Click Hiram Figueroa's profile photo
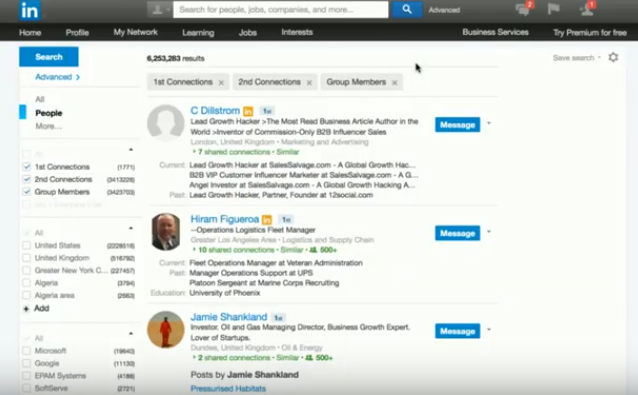Image resolution: width=638 pixels, height=395 pixels. [x=166, y=231]
